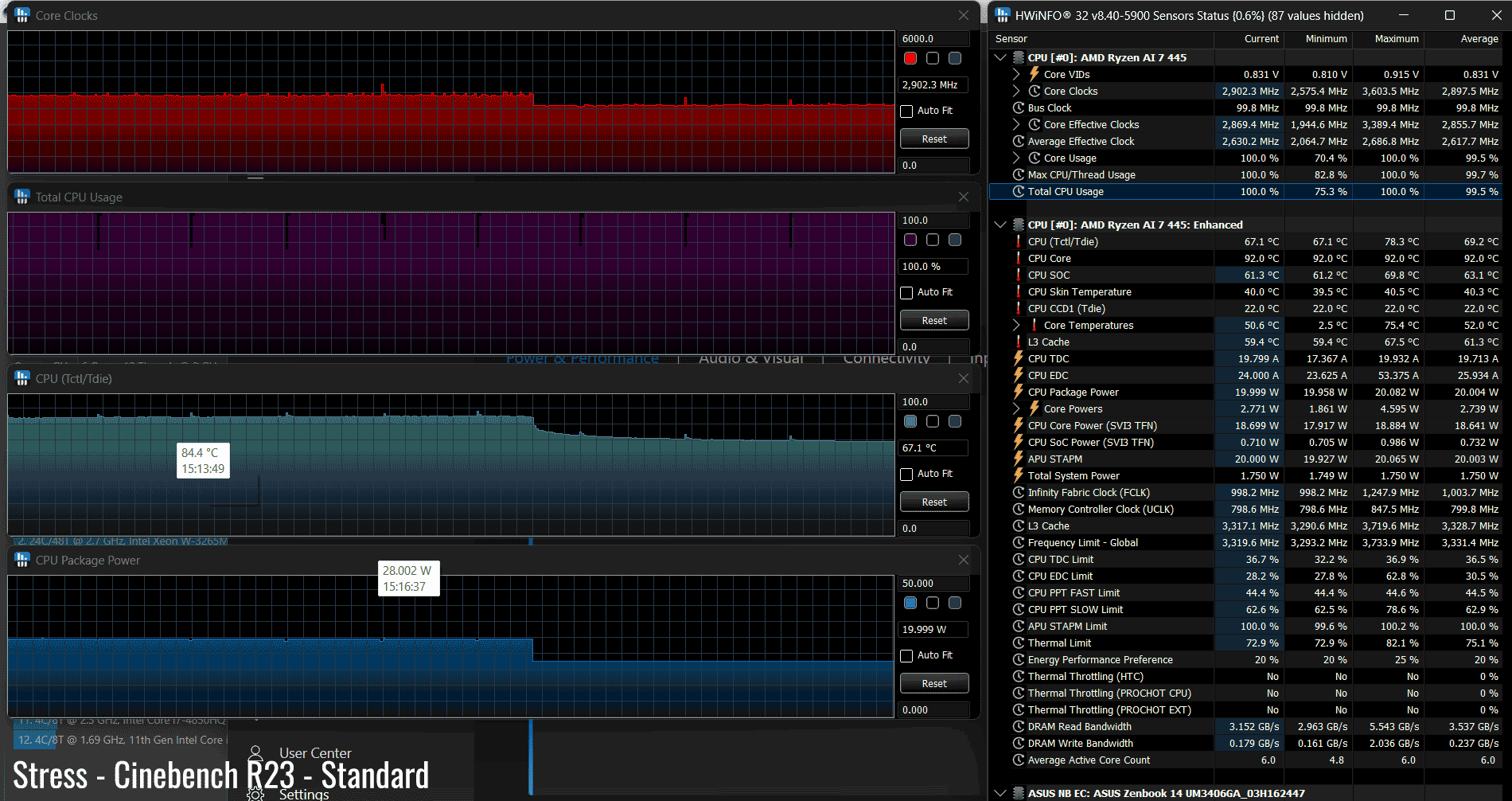Click the clock icon beside Max CPU/Thread Usage
The width and height of the screenshot is (1512, 801).
point(1018,174)
